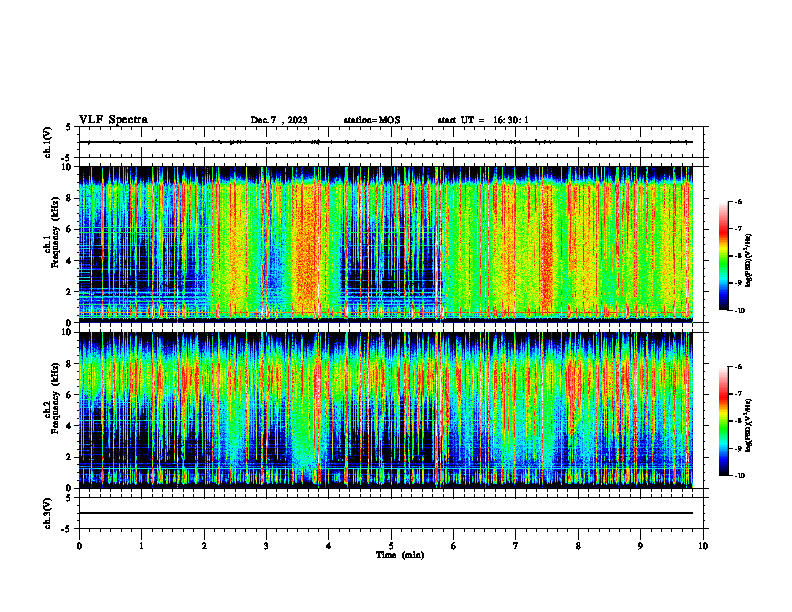Click time axis tick label "5"
The height and width of the screenshot is (612, 792).
point(391,546)
